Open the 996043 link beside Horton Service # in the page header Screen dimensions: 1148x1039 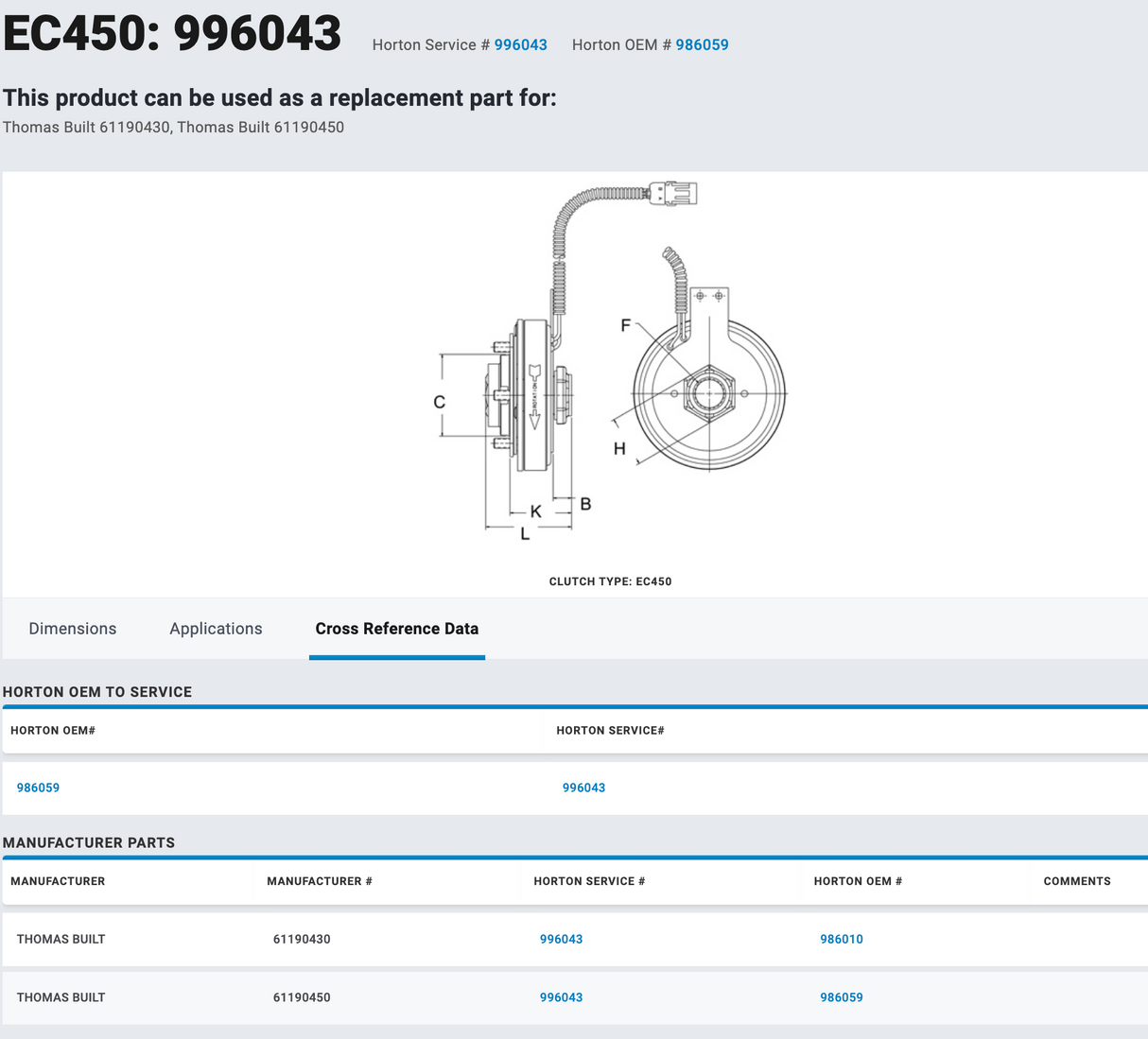pos(520,44)
